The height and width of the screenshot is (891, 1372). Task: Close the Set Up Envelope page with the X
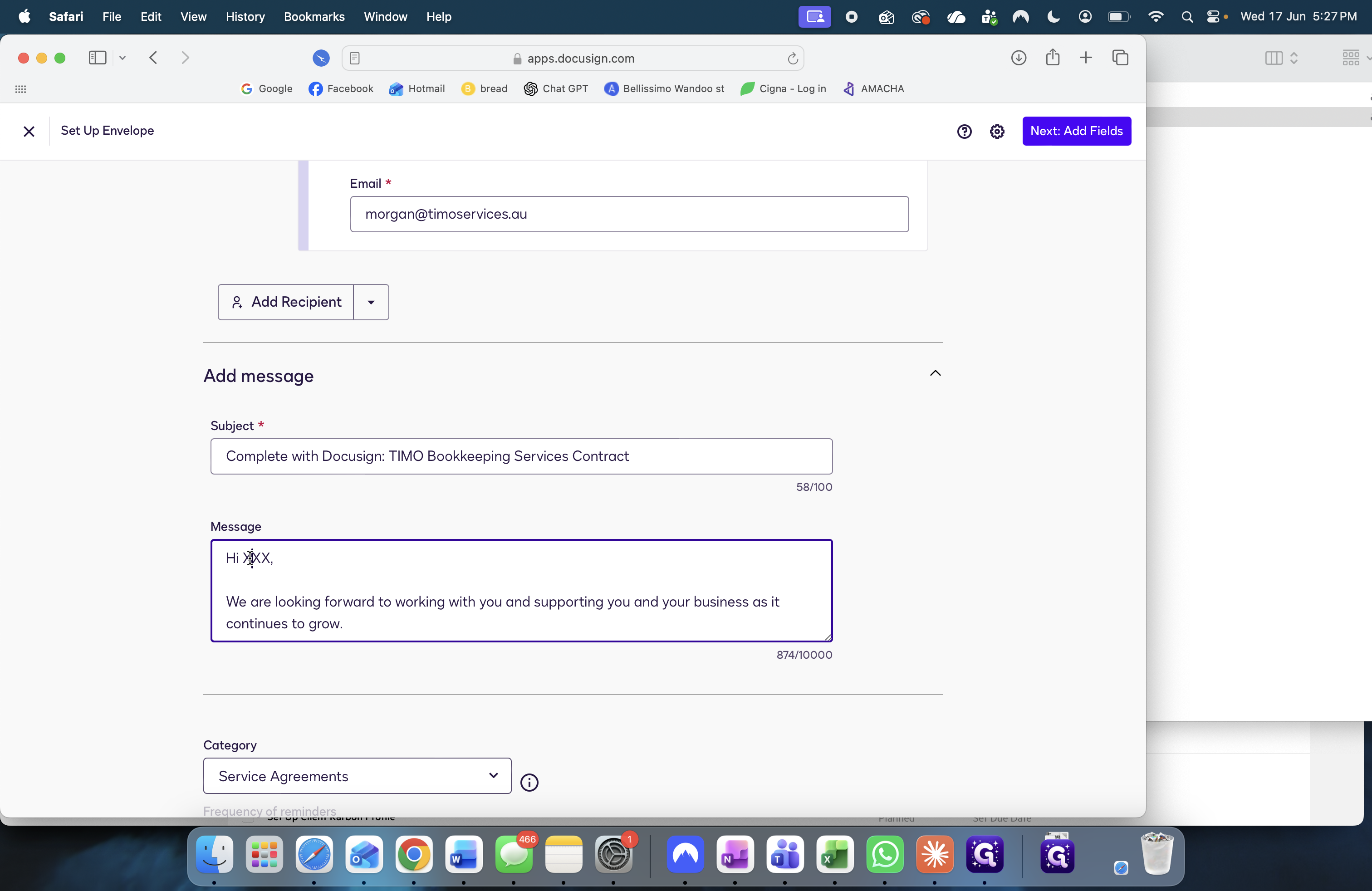pyautogui.click(x=29, y=132)
